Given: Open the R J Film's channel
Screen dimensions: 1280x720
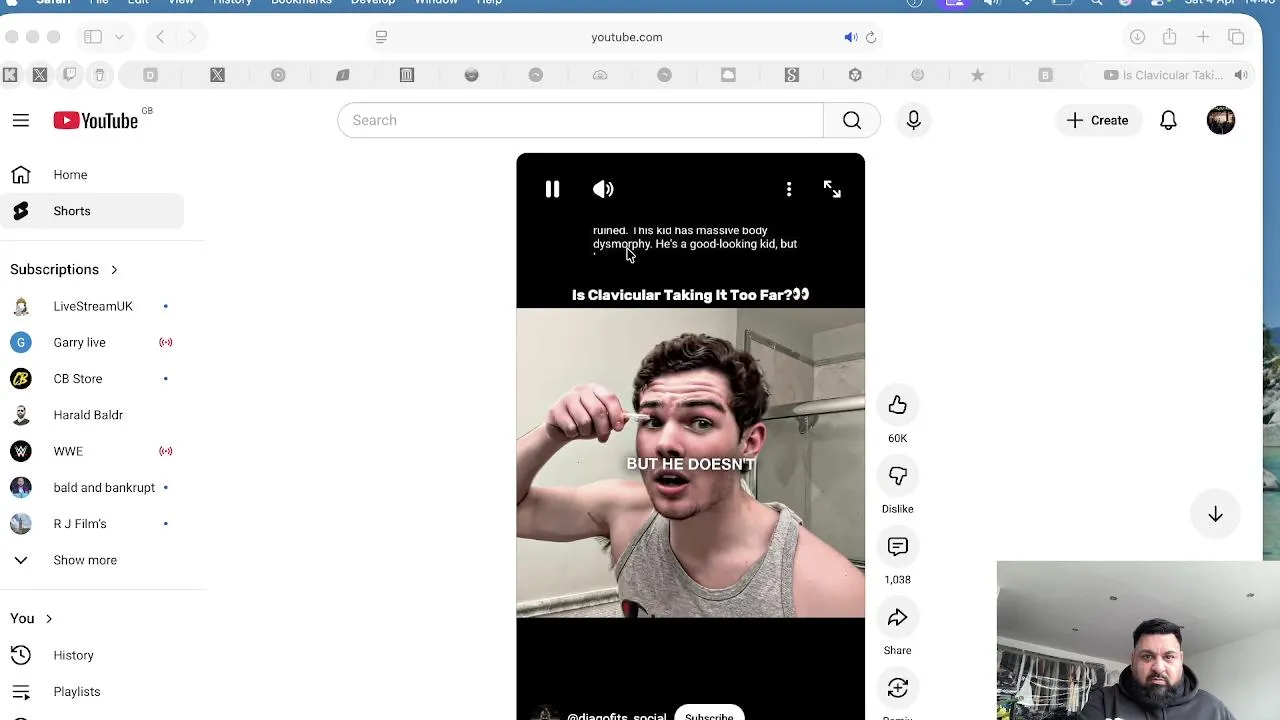Looking at the screenshot, I should point(92,524).
